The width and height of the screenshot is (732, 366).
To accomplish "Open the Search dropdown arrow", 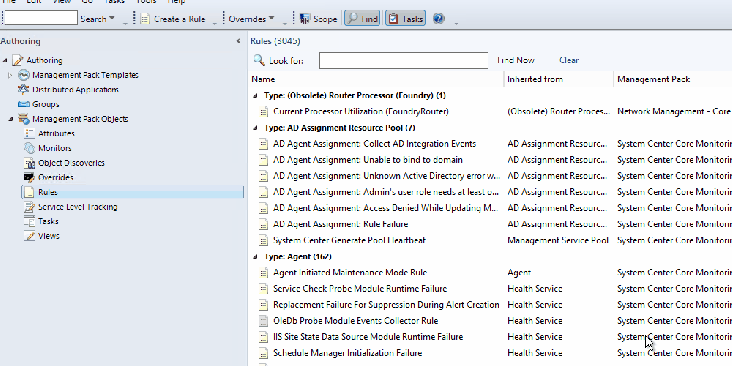I will point(112,19).
